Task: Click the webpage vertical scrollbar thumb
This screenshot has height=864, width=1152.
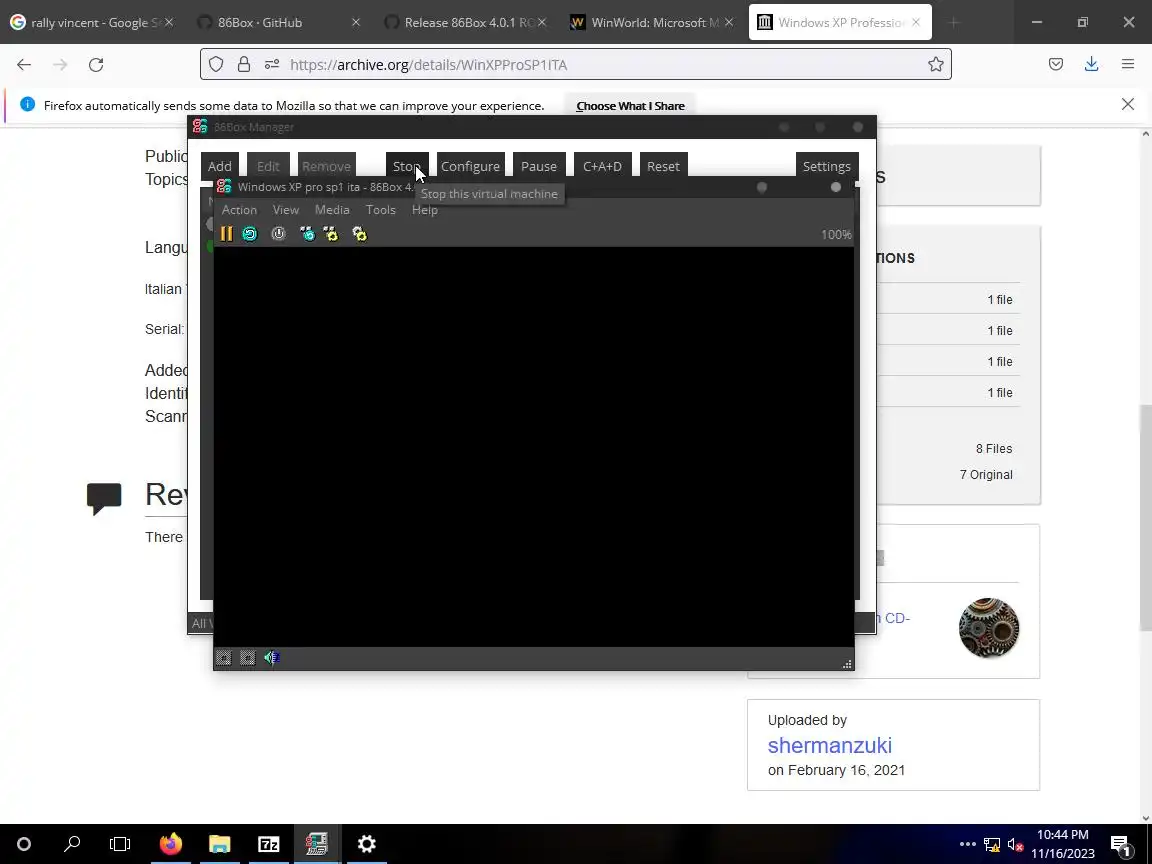Action: (1145, 516)
